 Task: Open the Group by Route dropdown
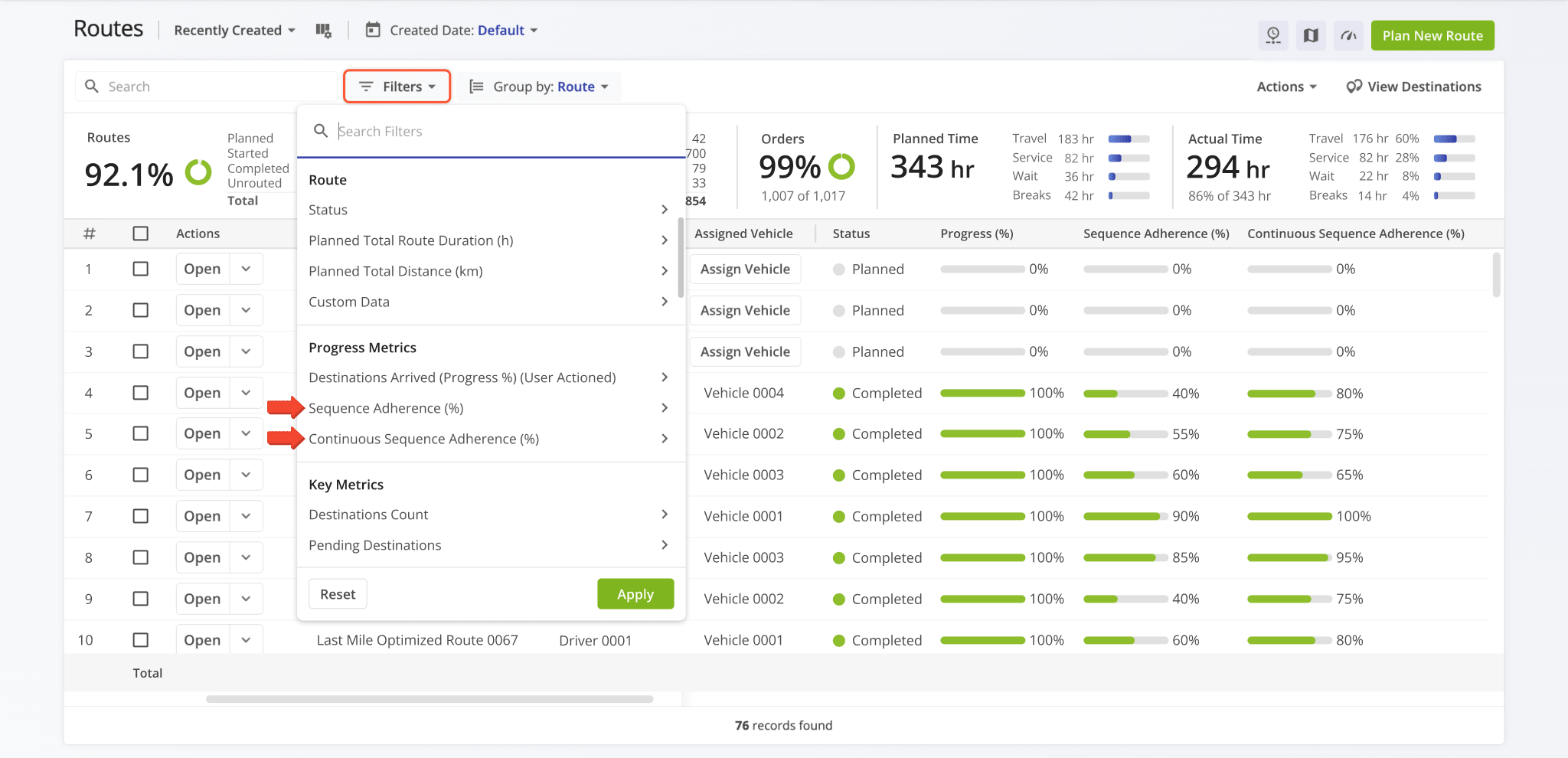pyautogui.click(x=539, y=87)
